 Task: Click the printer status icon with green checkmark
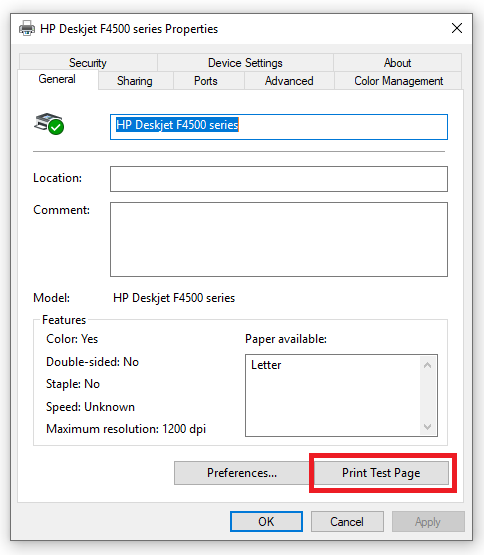pos(49,124)
